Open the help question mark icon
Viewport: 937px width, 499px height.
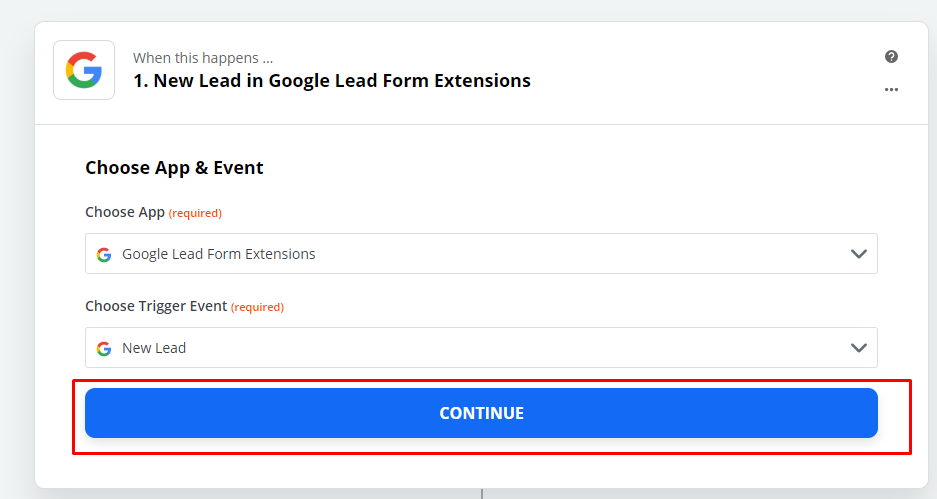[891, 56]
